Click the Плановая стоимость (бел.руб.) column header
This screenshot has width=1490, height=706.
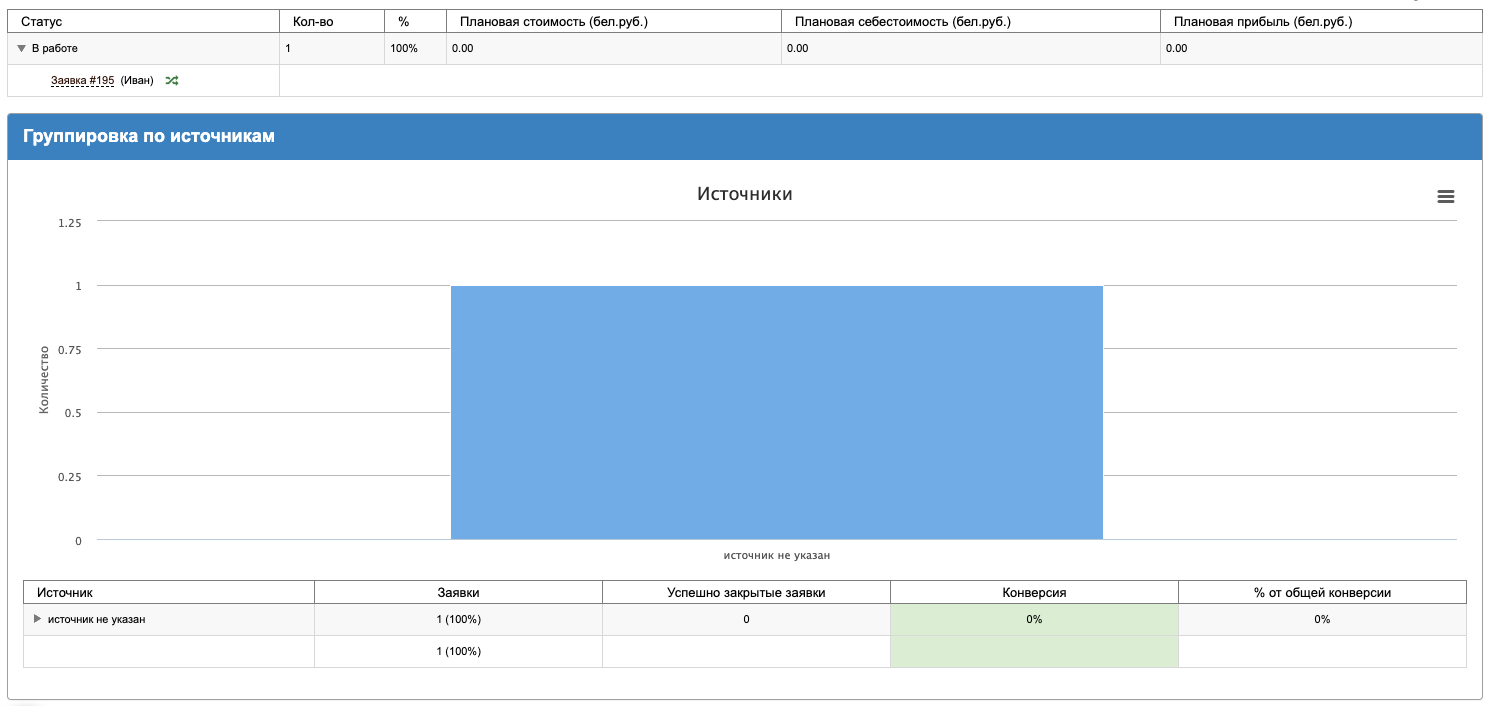point(553,21)
